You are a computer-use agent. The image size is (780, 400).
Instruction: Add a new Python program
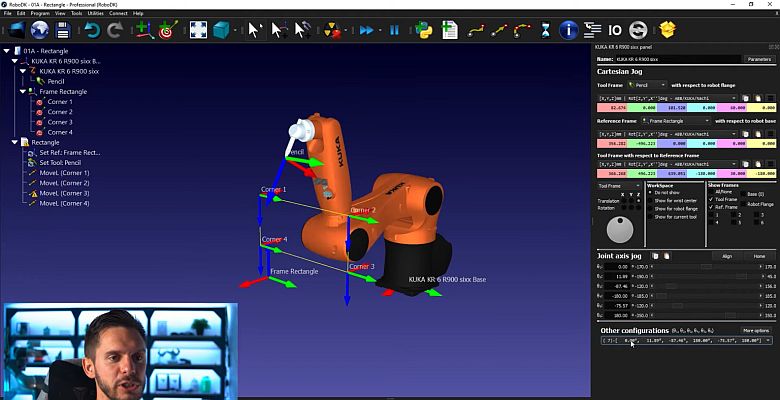point(423,30)
